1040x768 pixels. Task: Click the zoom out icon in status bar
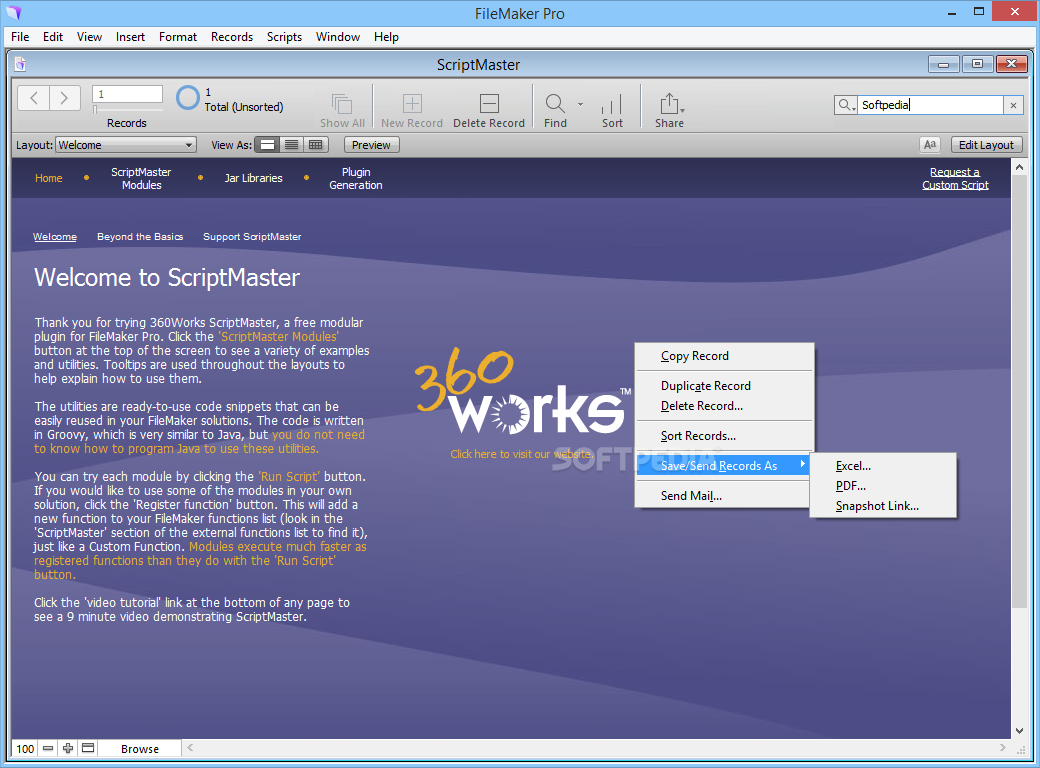tap(48, 748)
